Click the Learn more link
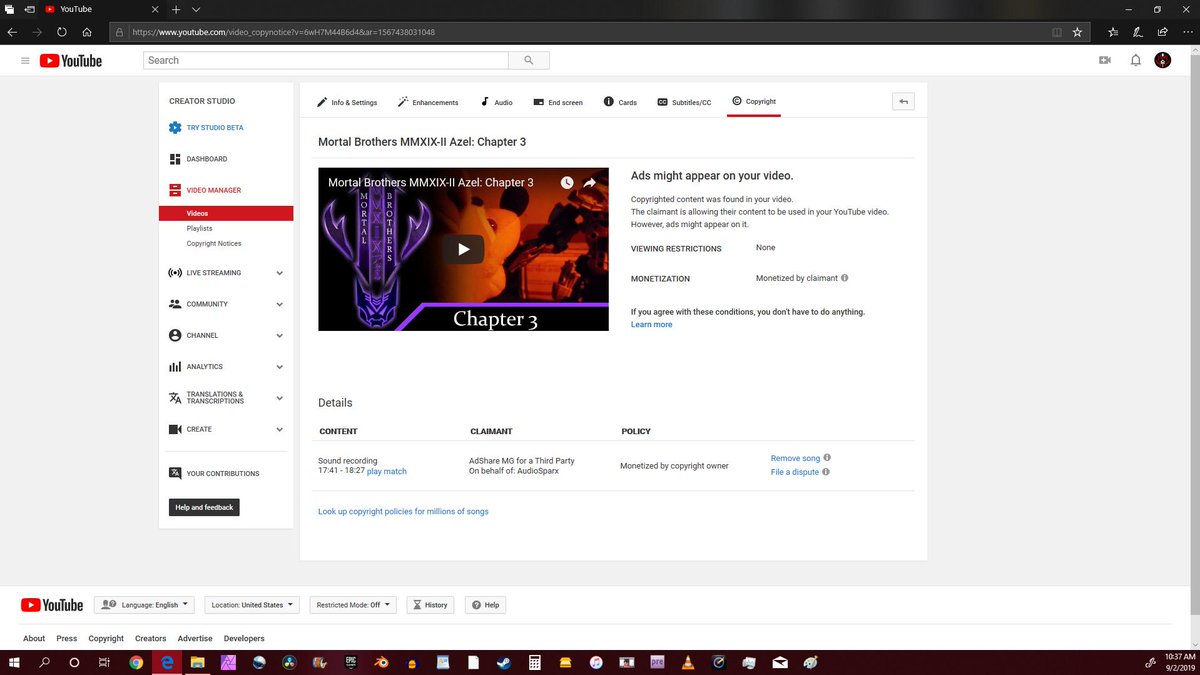Screen dimensions: 1200x675 tap(652, 324)
